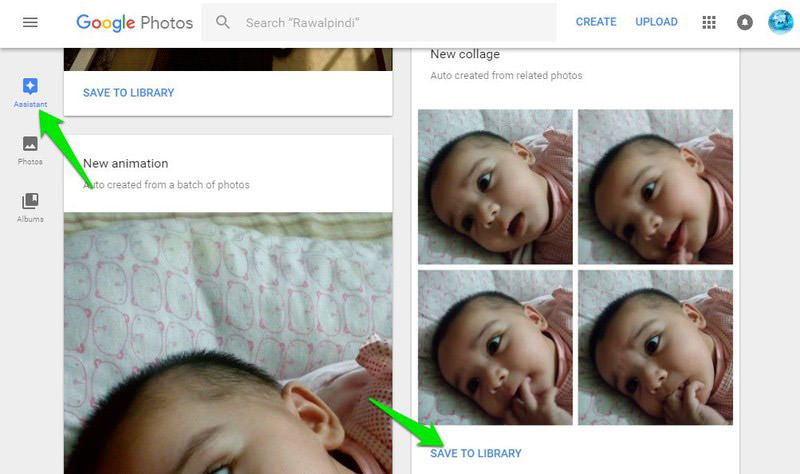Click the "New collage" card title
800x474 pixels.
pyautogui.click(x=465, y=54)
